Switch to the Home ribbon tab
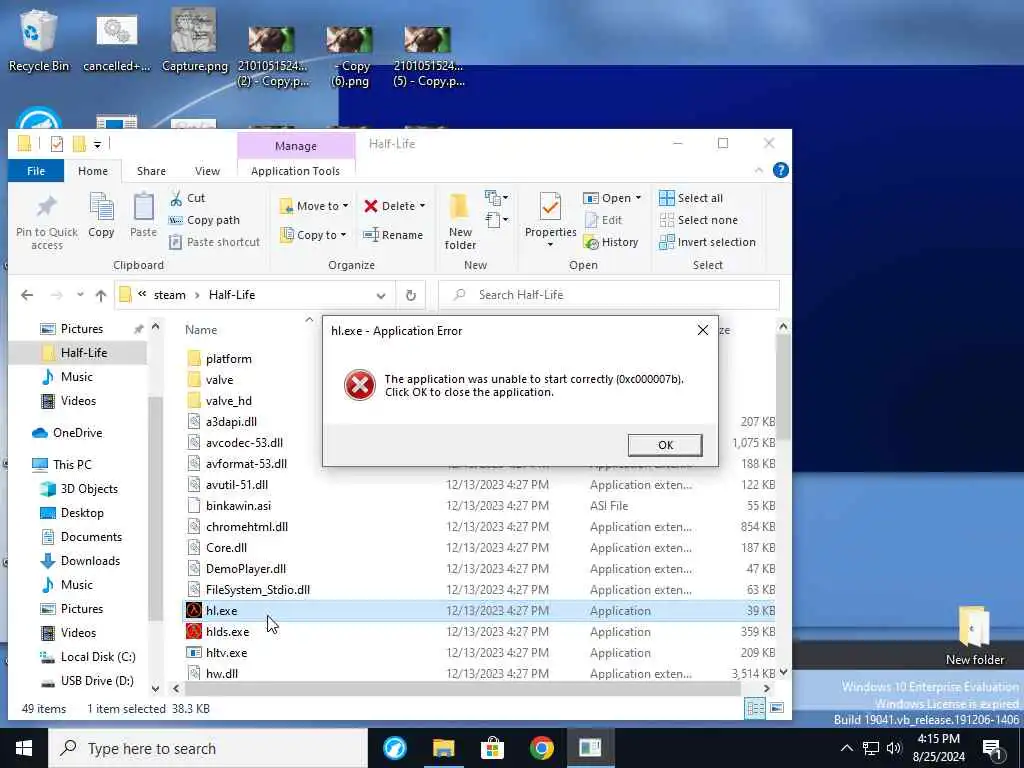Image resolution: width=1024 pixels, height=768 pixels. [x=93, y=170]
